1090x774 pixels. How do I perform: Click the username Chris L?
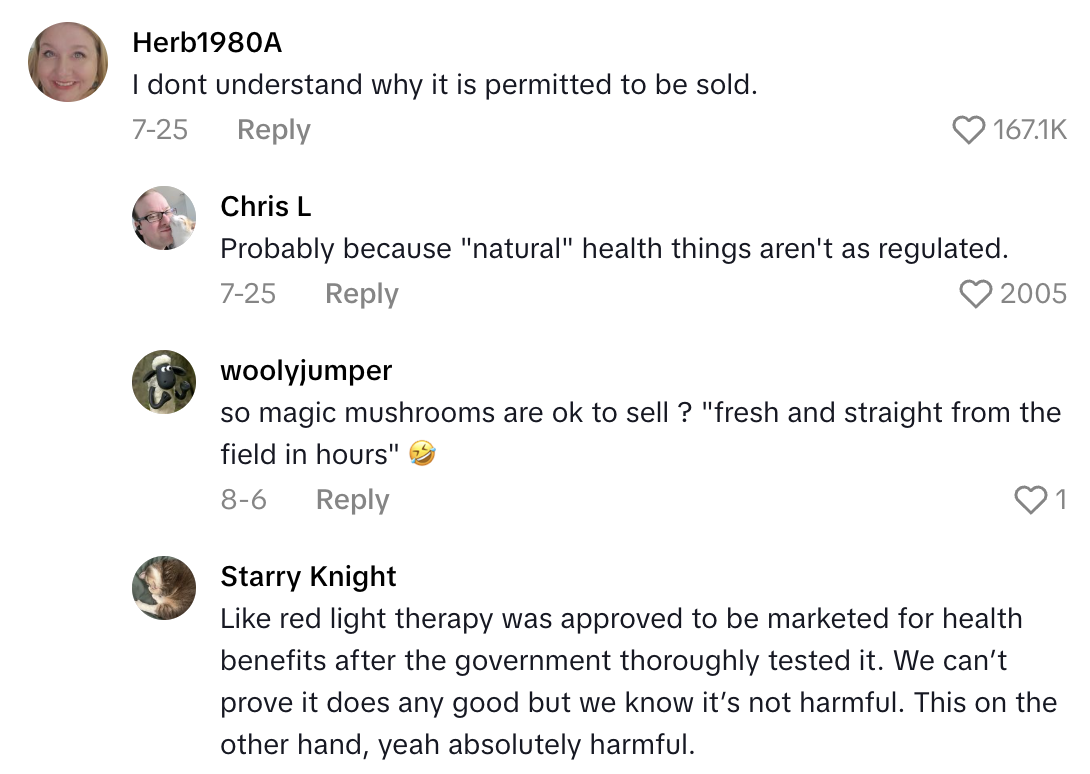click(266, 207)
